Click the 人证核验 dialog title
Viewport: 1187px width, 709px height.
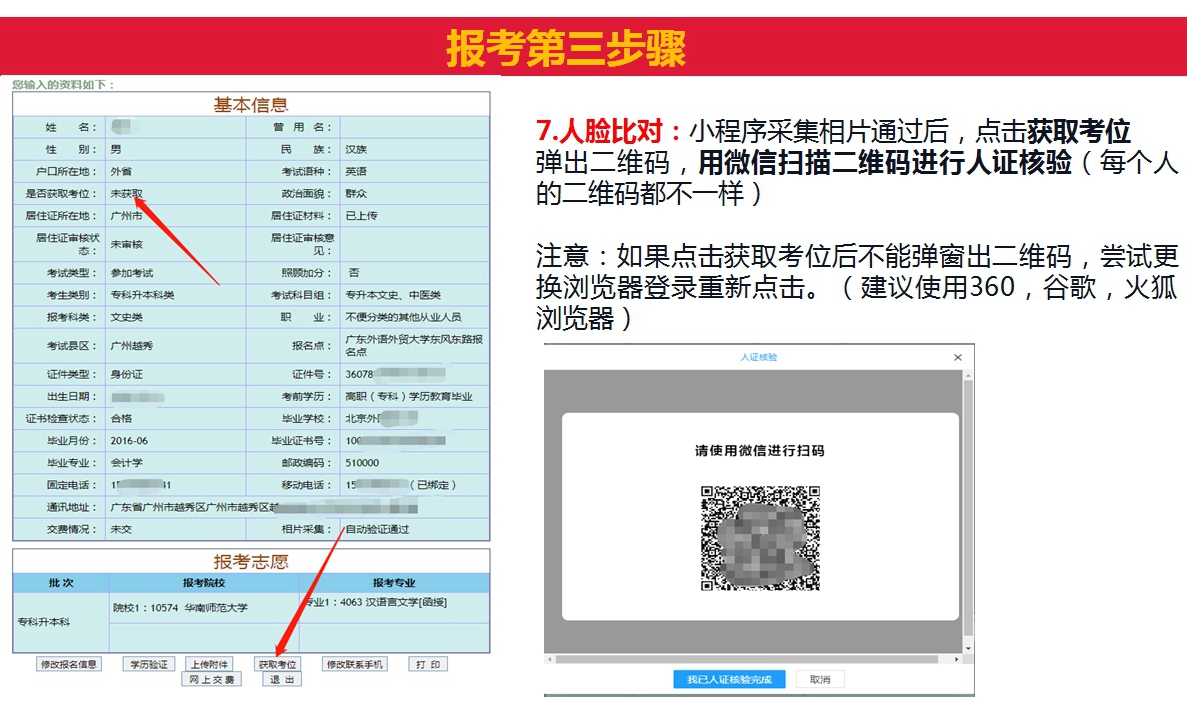coord(759,357)
